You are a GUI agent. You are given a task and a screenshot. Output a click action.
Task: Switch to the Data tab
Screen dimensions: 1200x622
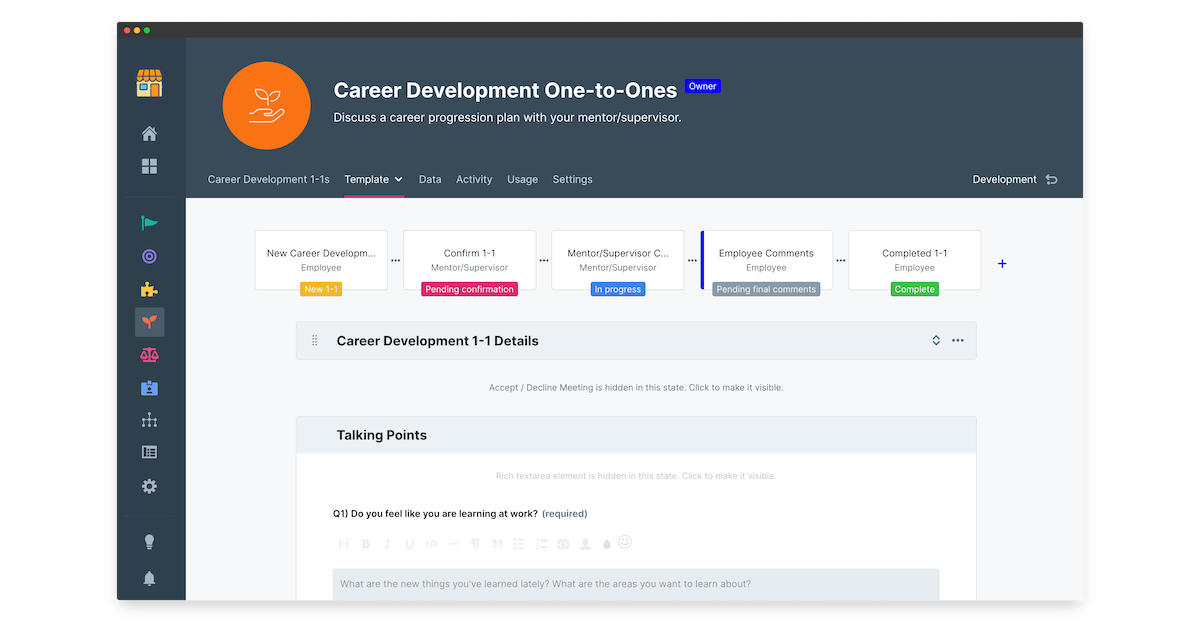pos(430,180)
